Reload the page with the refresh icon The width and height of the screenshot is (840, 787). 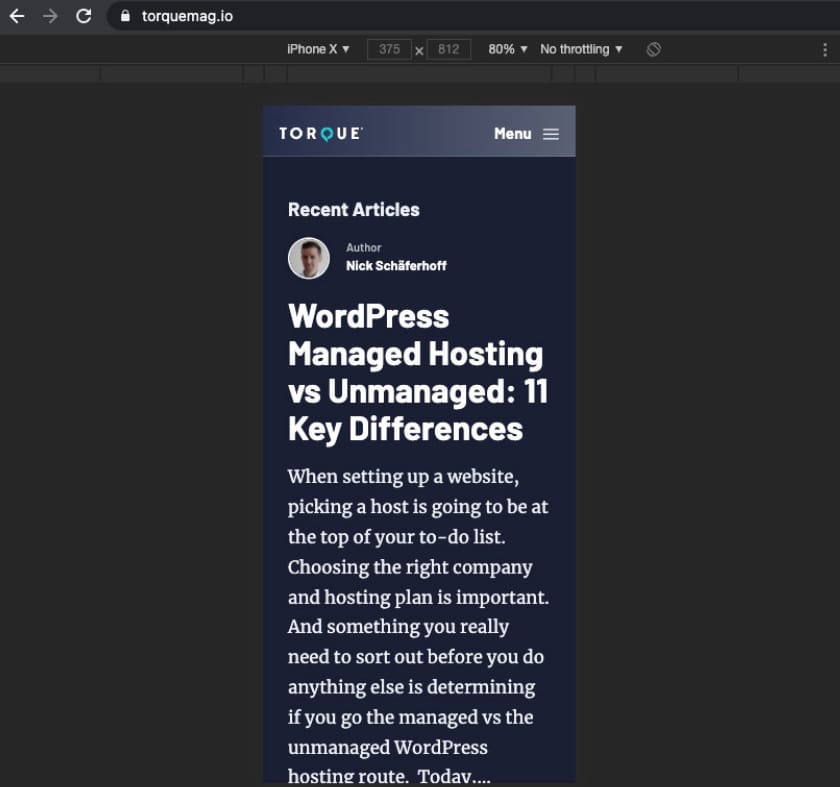pyautogui.click(x=84, y=16)
